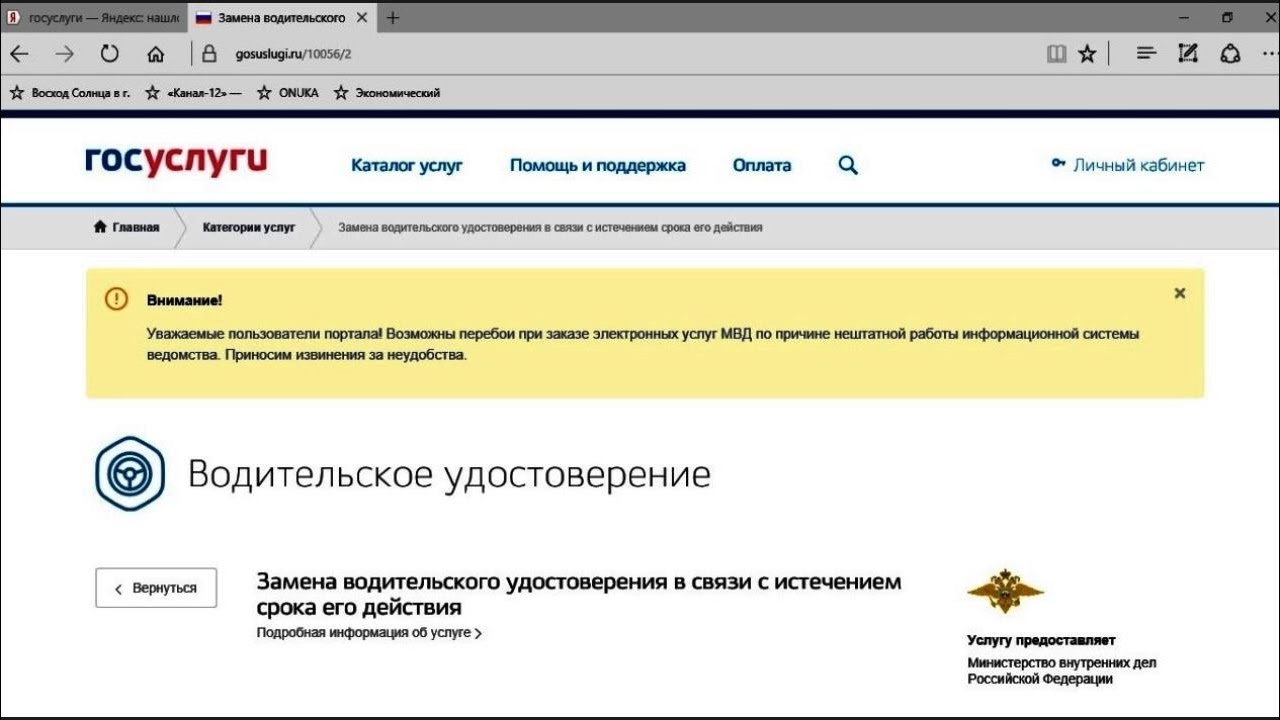This screenshot has width=1280, height=720.
Task: Click the browser forward arrow
Action: (64, 54)
